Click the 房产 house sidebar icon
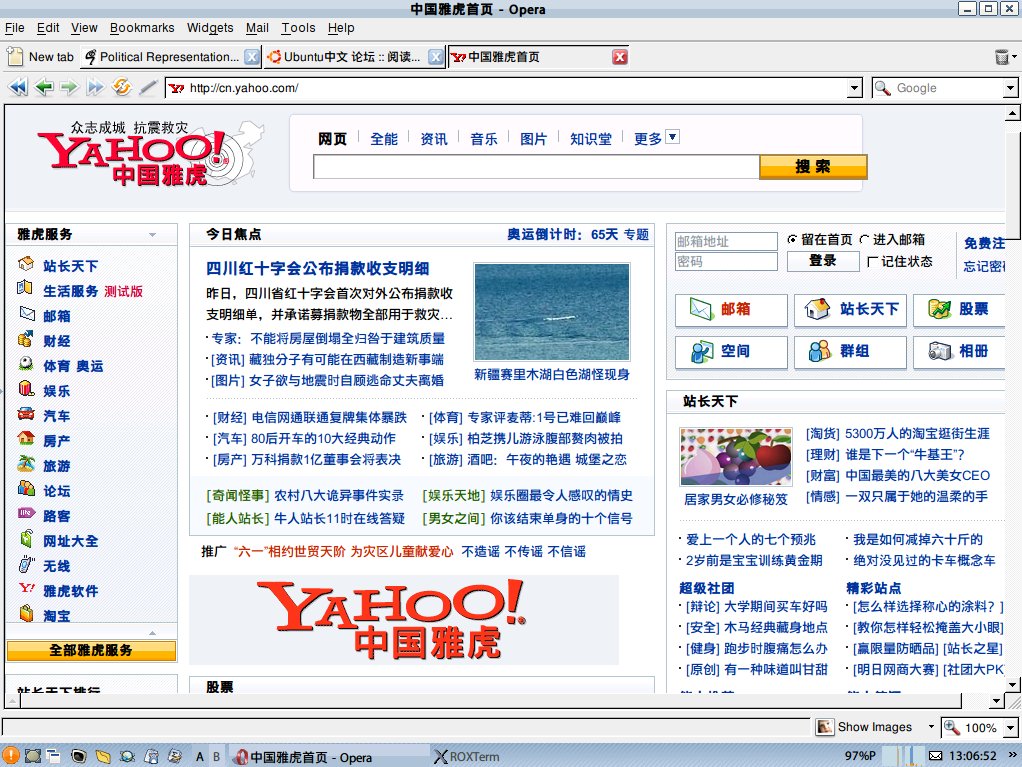The image size is (1022, 767). [x=26, y=438]
